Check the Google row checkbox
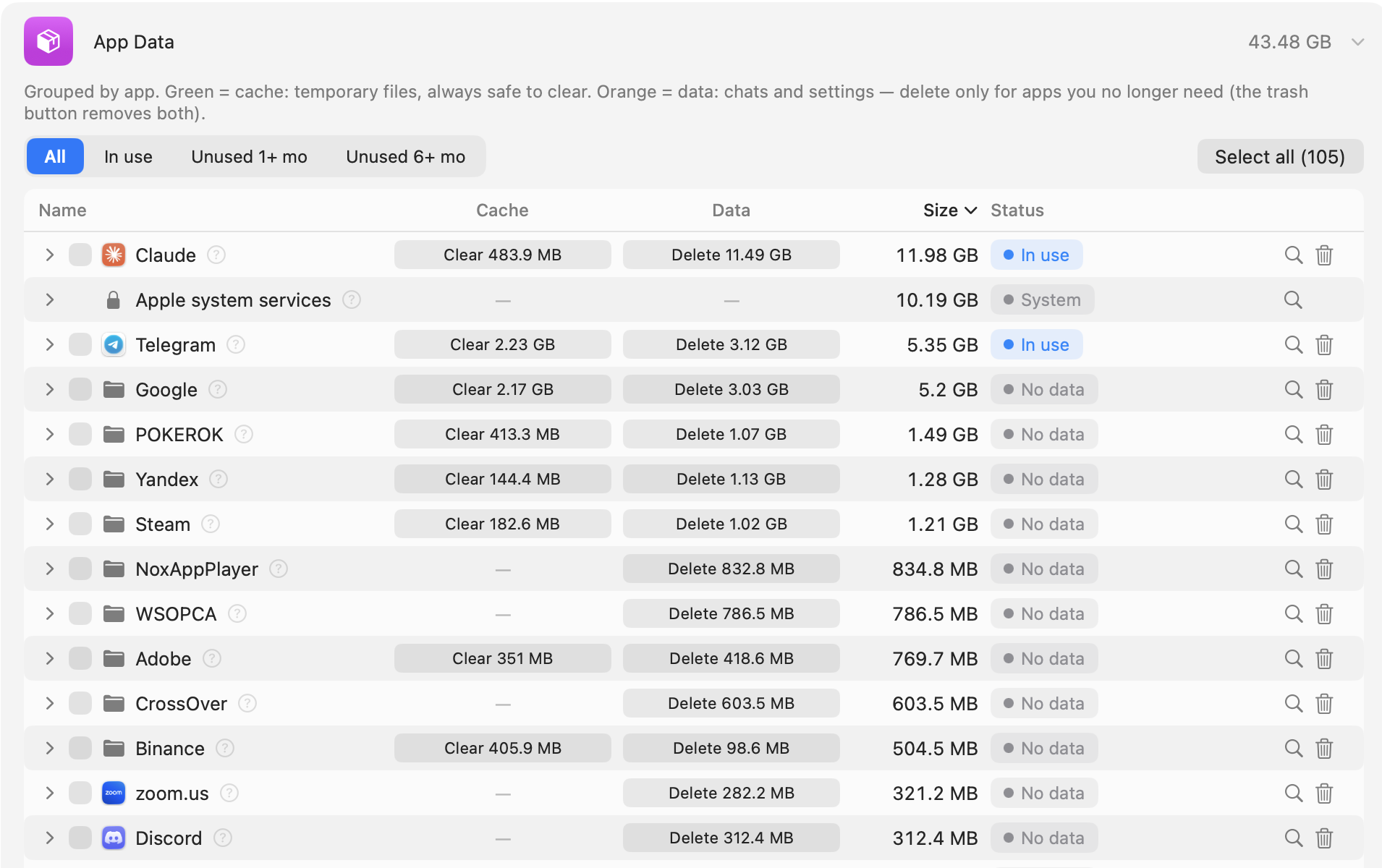 [80, 389]
